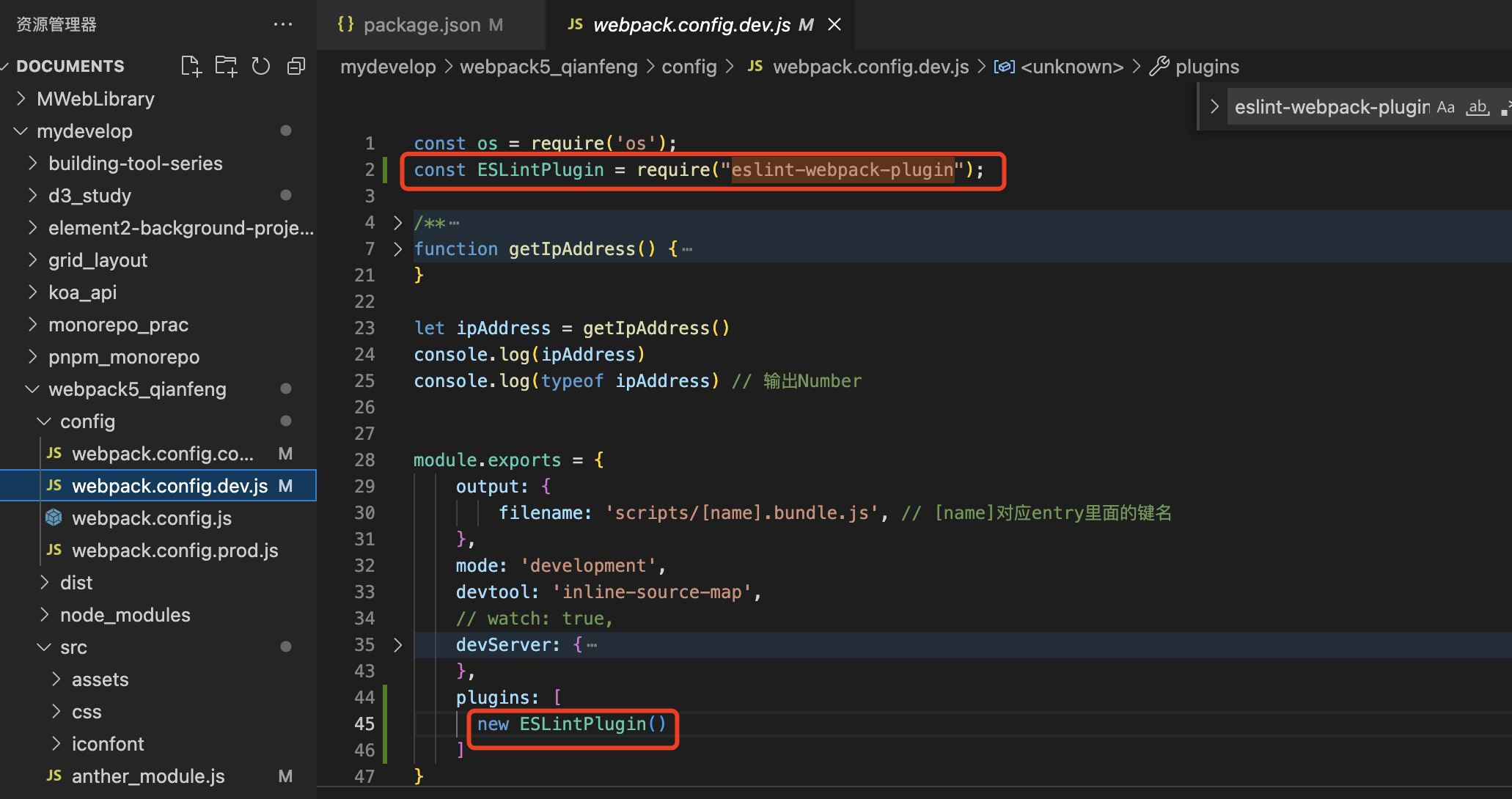
Task: Close the webpack.config.dev.js tab
Action: pos(834,24)
